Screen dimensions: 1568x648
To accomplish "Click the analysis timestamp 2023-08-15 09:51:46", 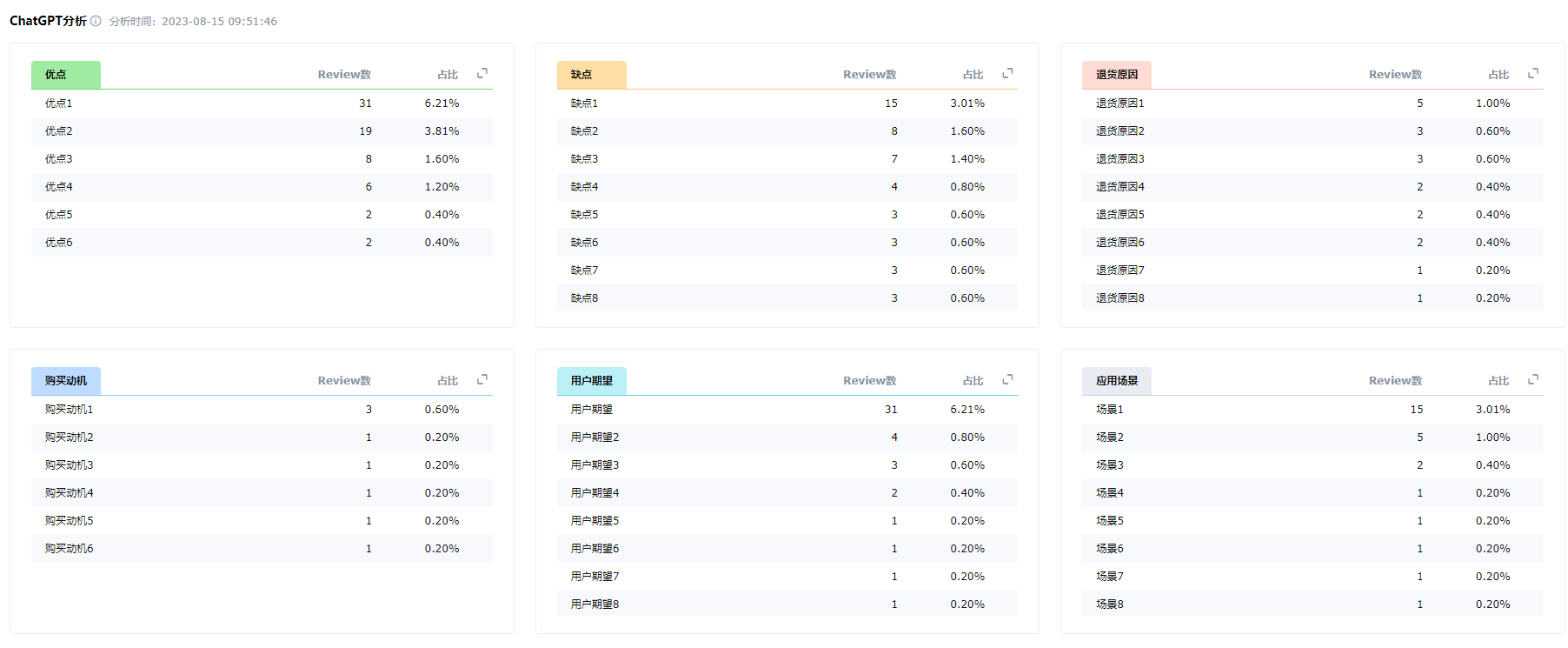I will click(x=219, y=22).
